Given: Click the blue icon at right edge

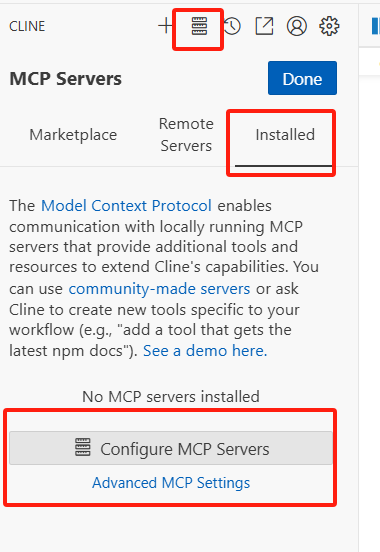Looking at the screenshot, I should 375,26.
